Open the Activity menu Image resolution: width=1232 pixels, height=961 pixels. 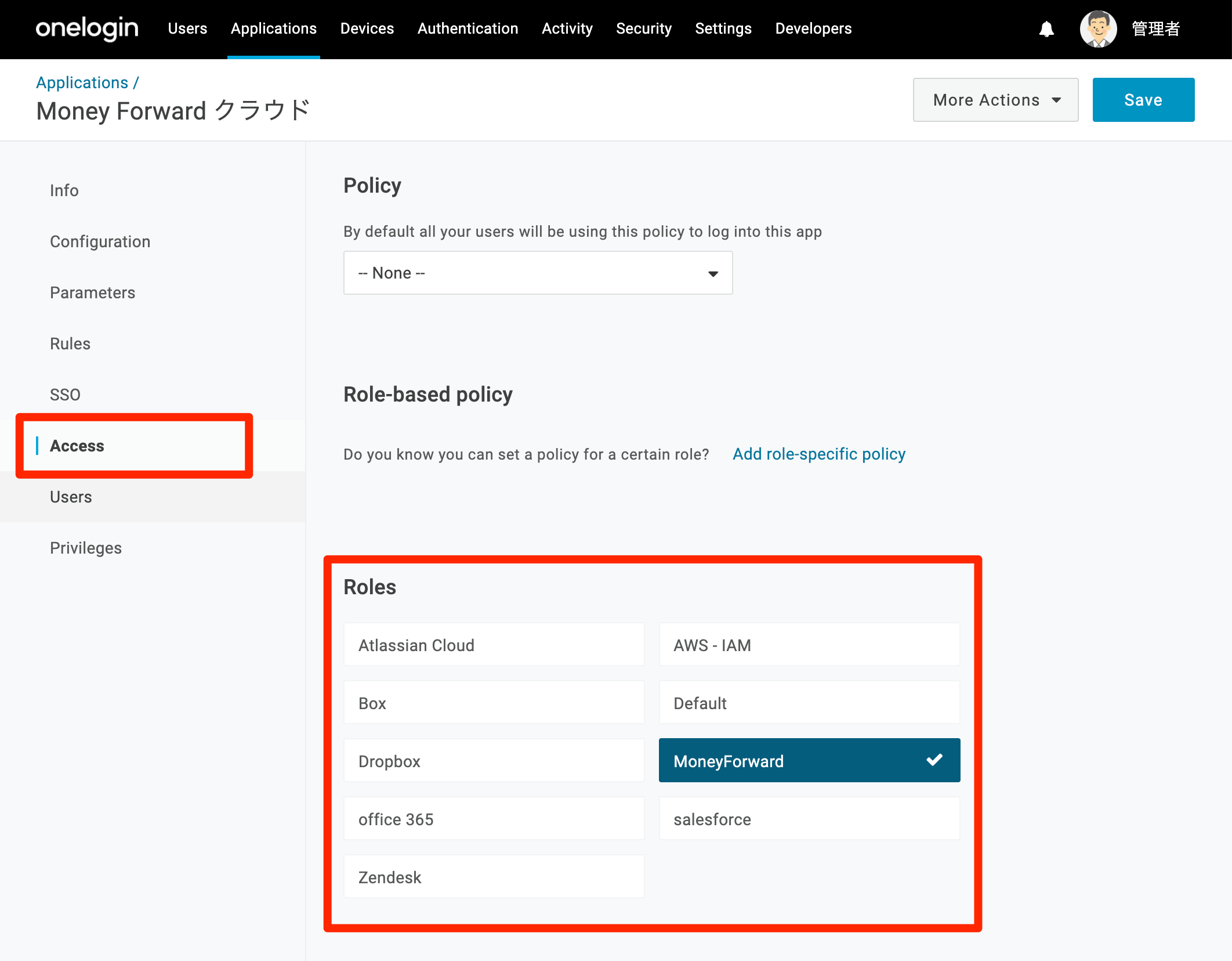coord(567,28)
